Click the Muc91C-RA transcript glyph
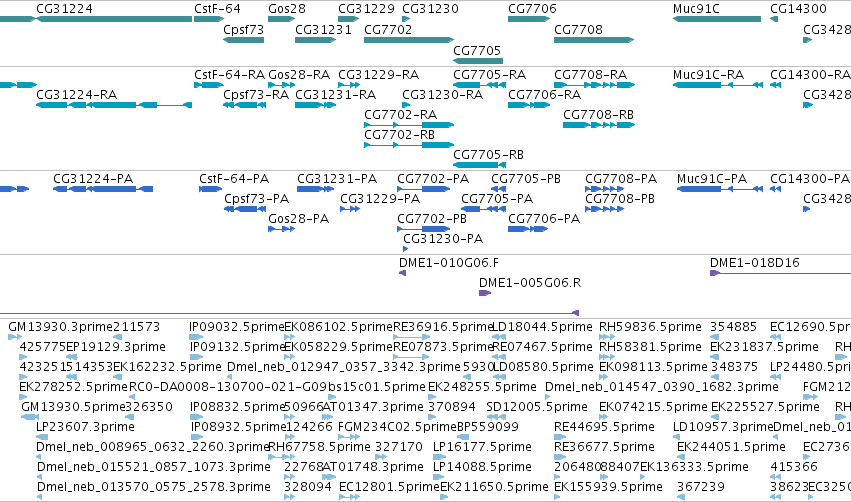851x502 pixels. click(717, 85)
